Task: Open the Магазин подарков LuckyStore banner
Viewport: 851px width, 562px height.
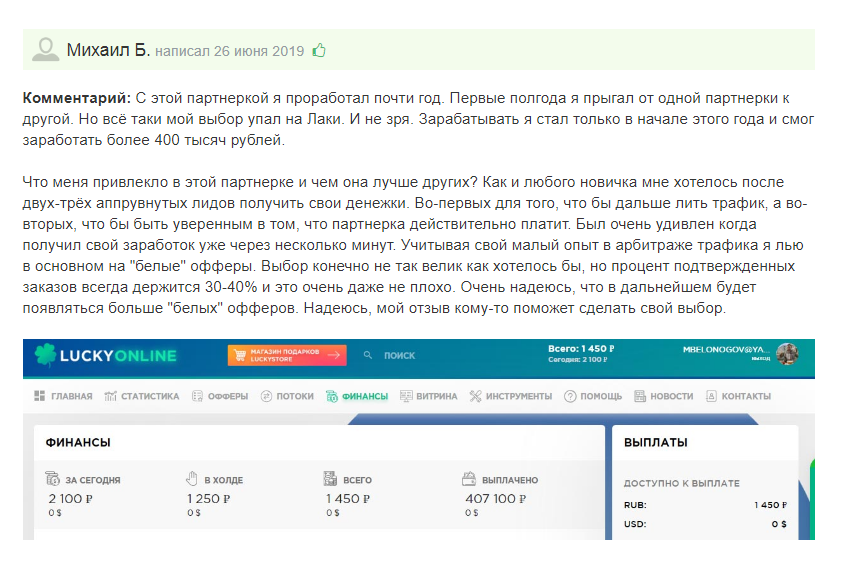Action: tap(287, 355)
